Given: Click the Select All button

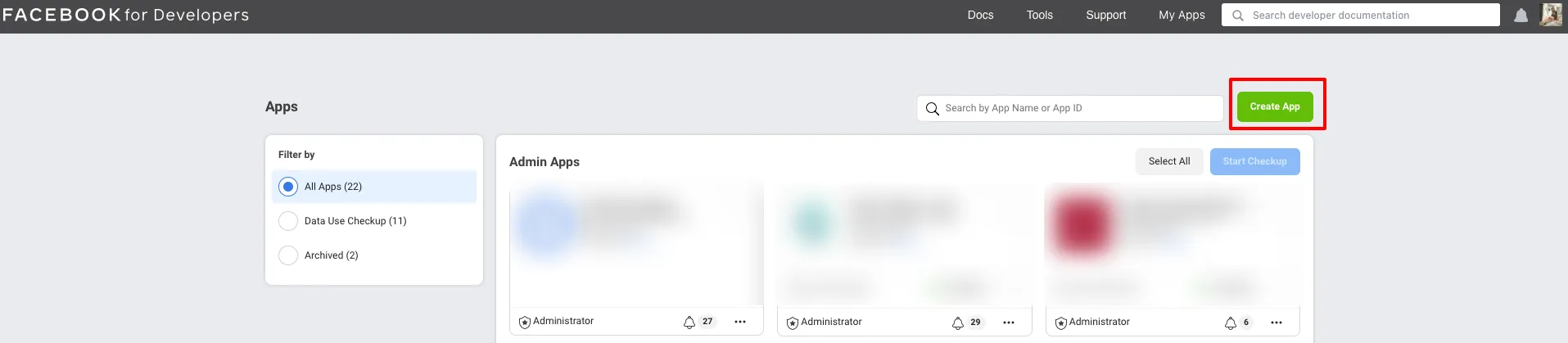Looking at the screenshot, I should 1169,161.
